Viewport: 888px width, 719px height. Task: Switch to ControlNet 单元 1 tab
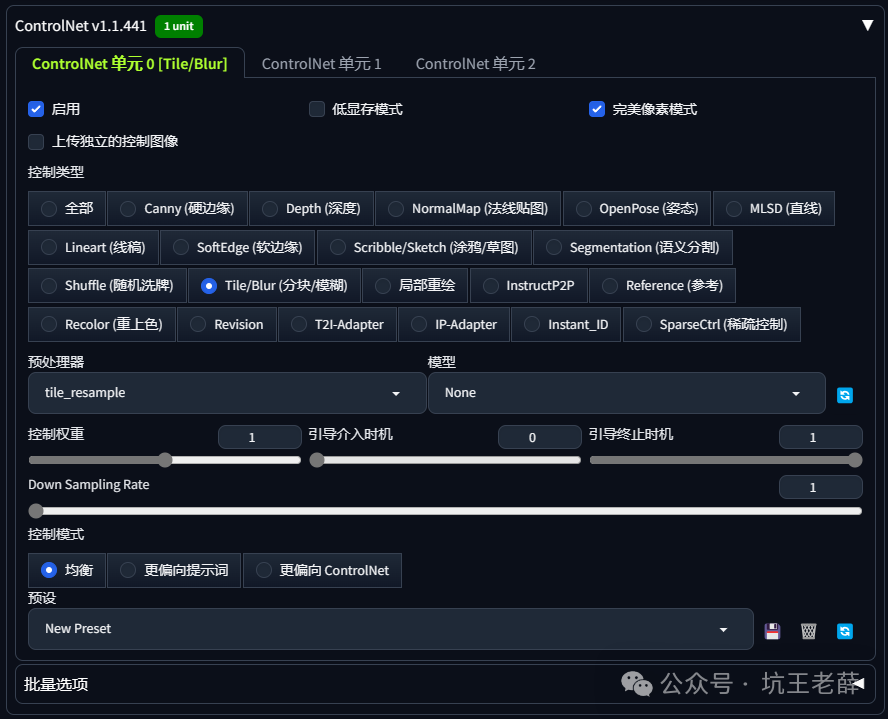tap(321, 63)
